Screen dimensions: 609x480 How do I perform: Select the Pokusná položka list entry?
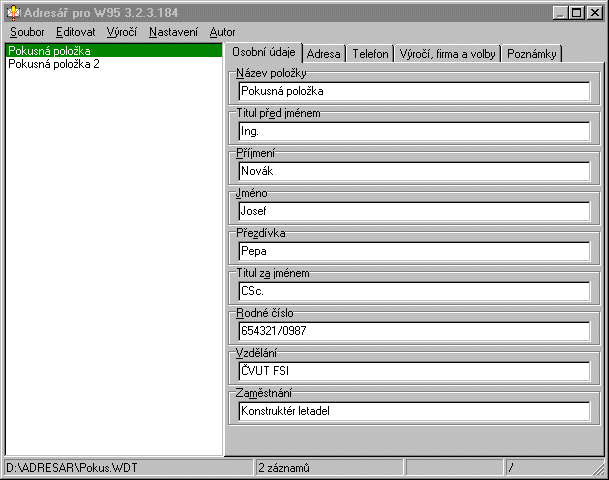pyautogui.click(x=114, y=51)
